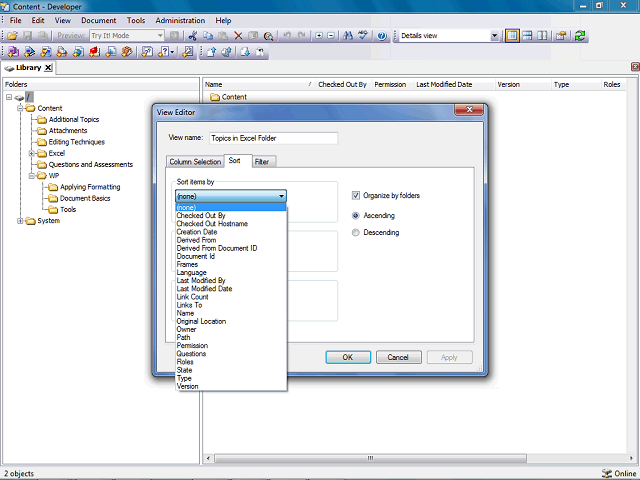Collapse the Content folder in tree
The height and width of the screenshot is (480, 640).
point(20,108)
